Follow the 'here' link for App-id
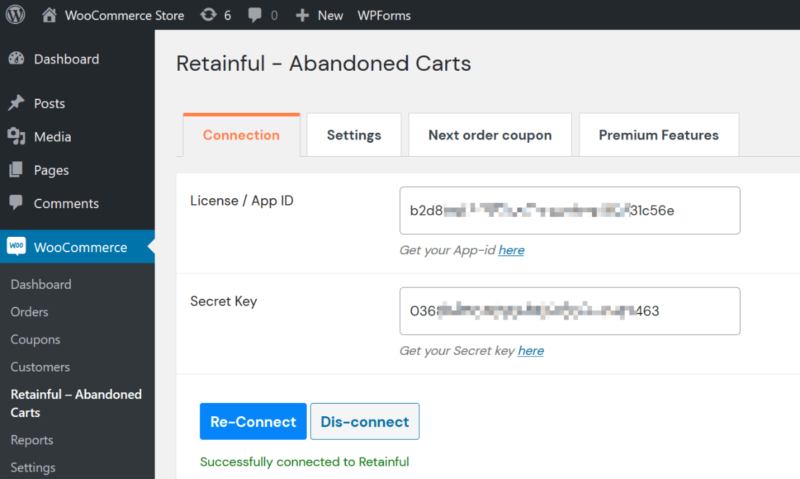Viewport: 800px width, 479px height. pyautogui.click(x=511, y=250)
